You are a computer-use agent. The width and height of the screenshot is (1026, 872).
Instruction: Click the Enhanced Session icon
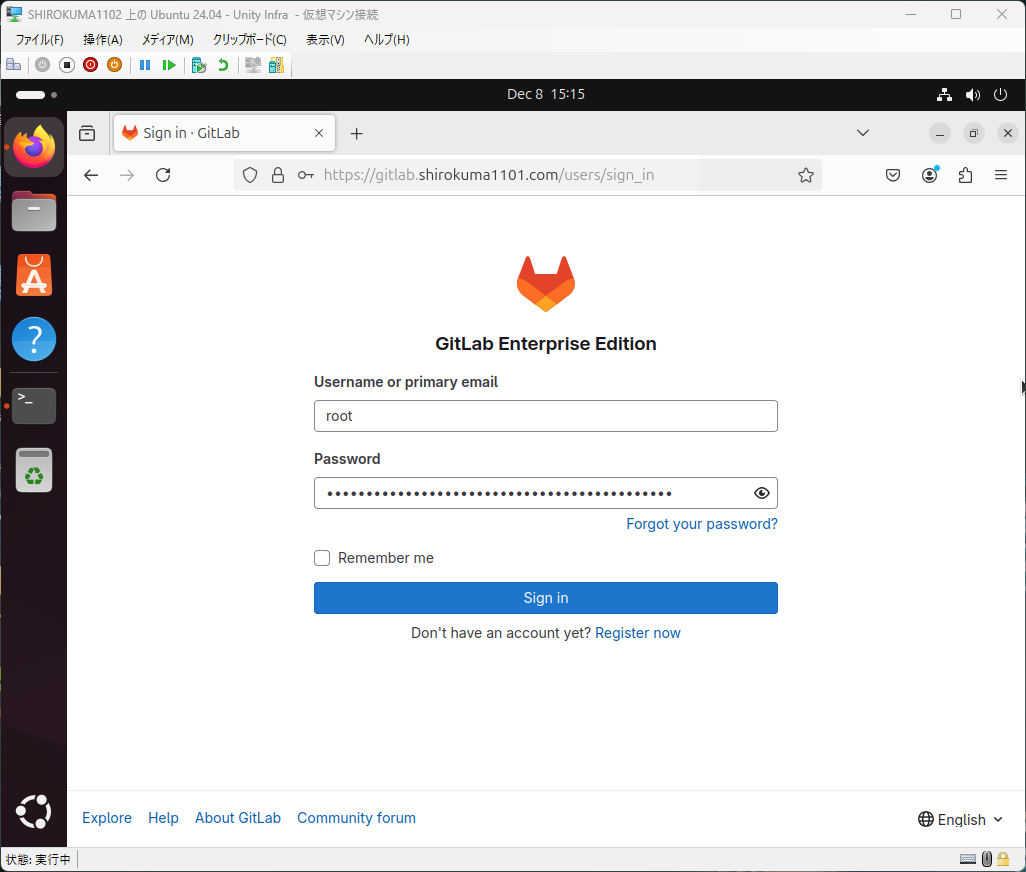tap(253, 65)
